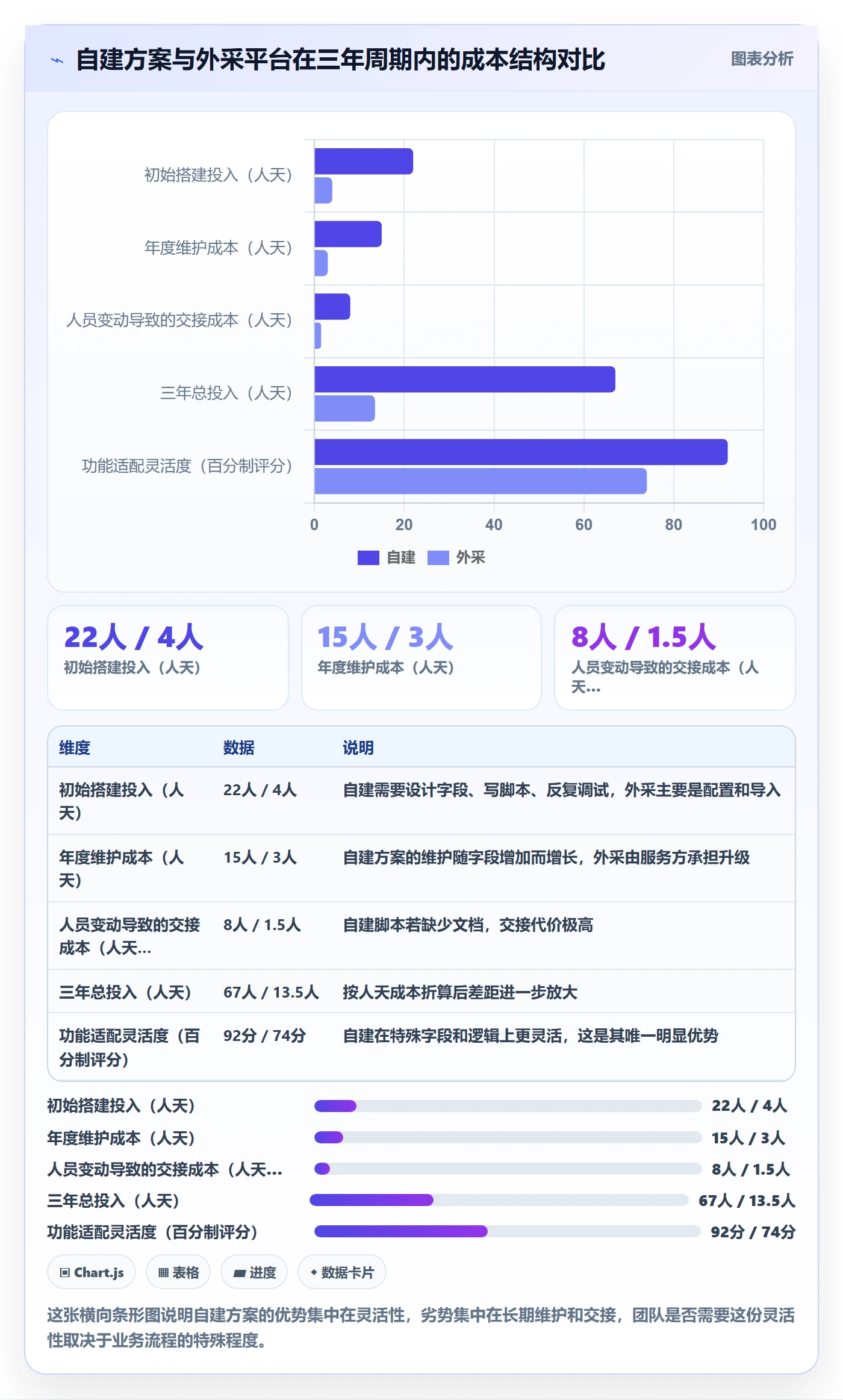Click the chart axis label 三年总投入（人天）

pyautogui.click(x=226, y=393)
